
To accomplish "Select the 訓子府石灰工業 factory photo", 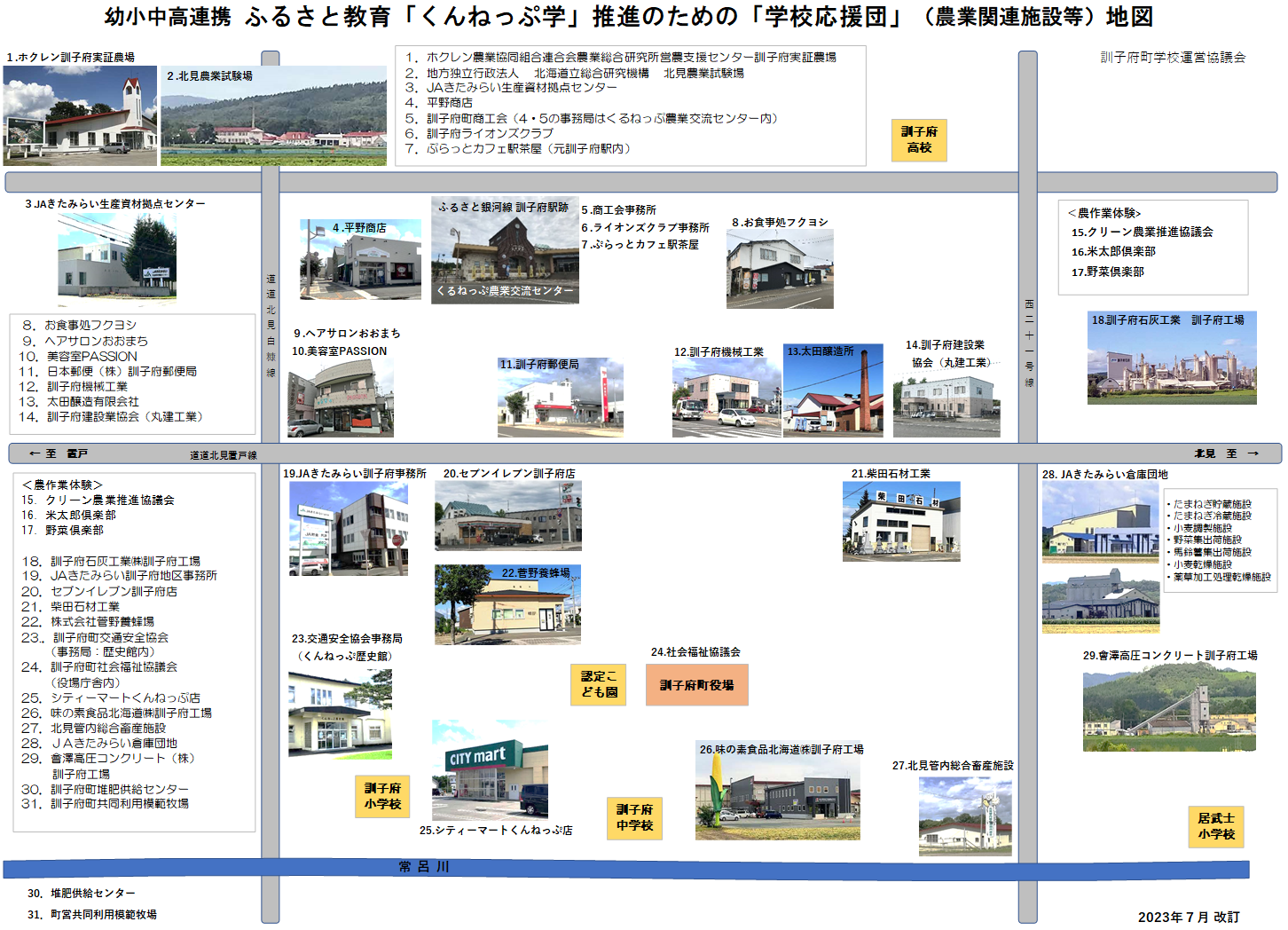I will point(1172,358).
